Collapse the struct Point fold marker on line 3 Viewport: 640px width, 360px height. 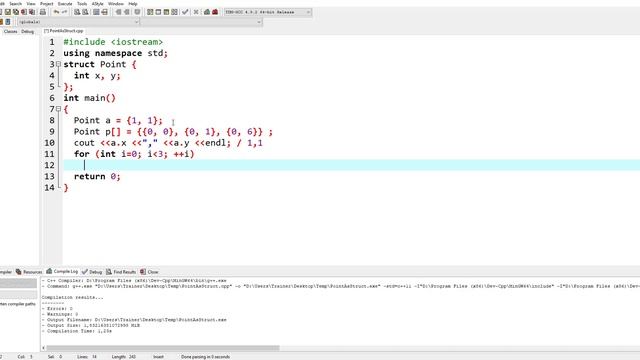(x=58, y=64)
